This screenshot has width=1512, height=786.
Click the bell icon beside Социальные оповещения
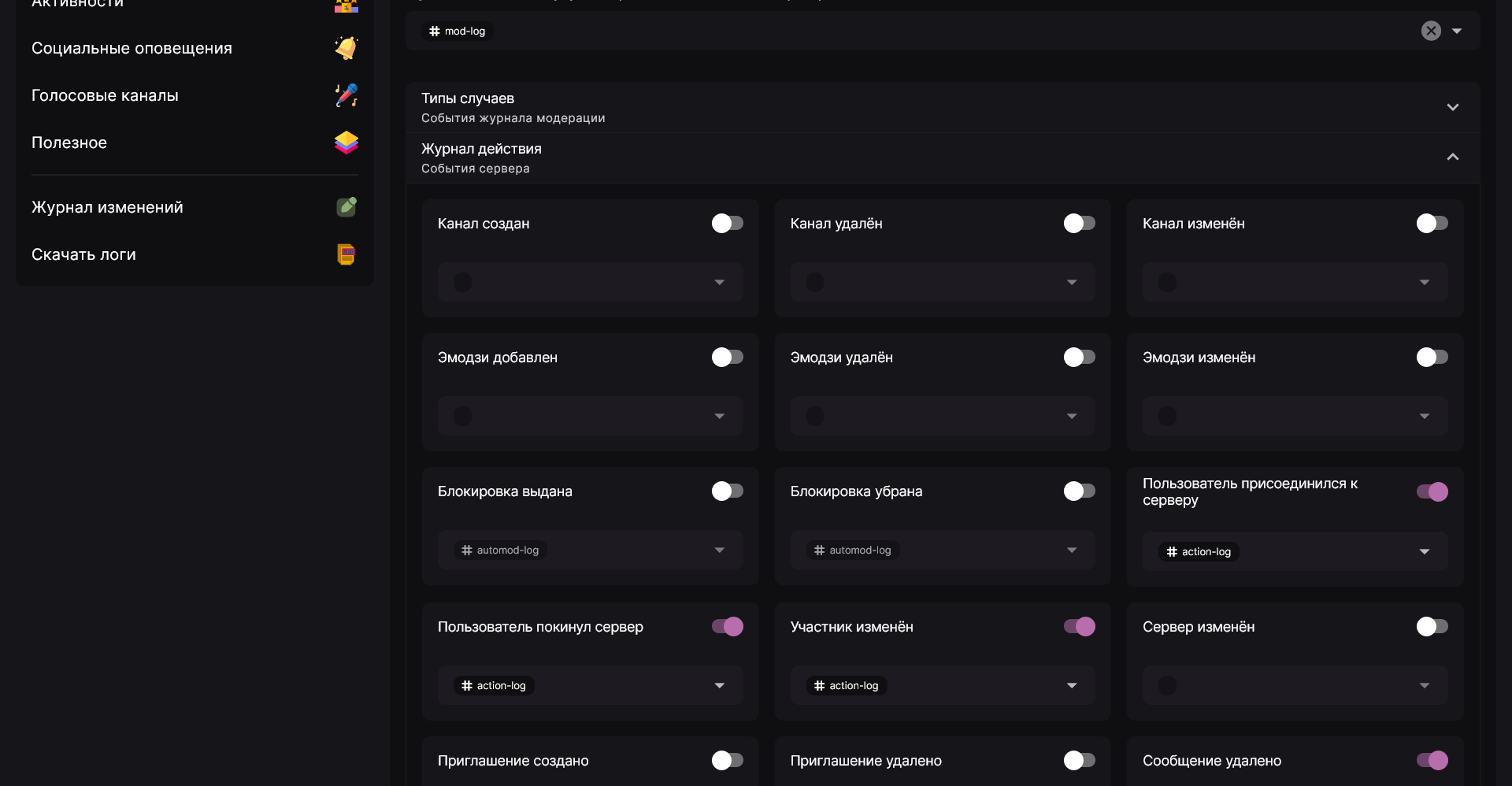[346, 48]
